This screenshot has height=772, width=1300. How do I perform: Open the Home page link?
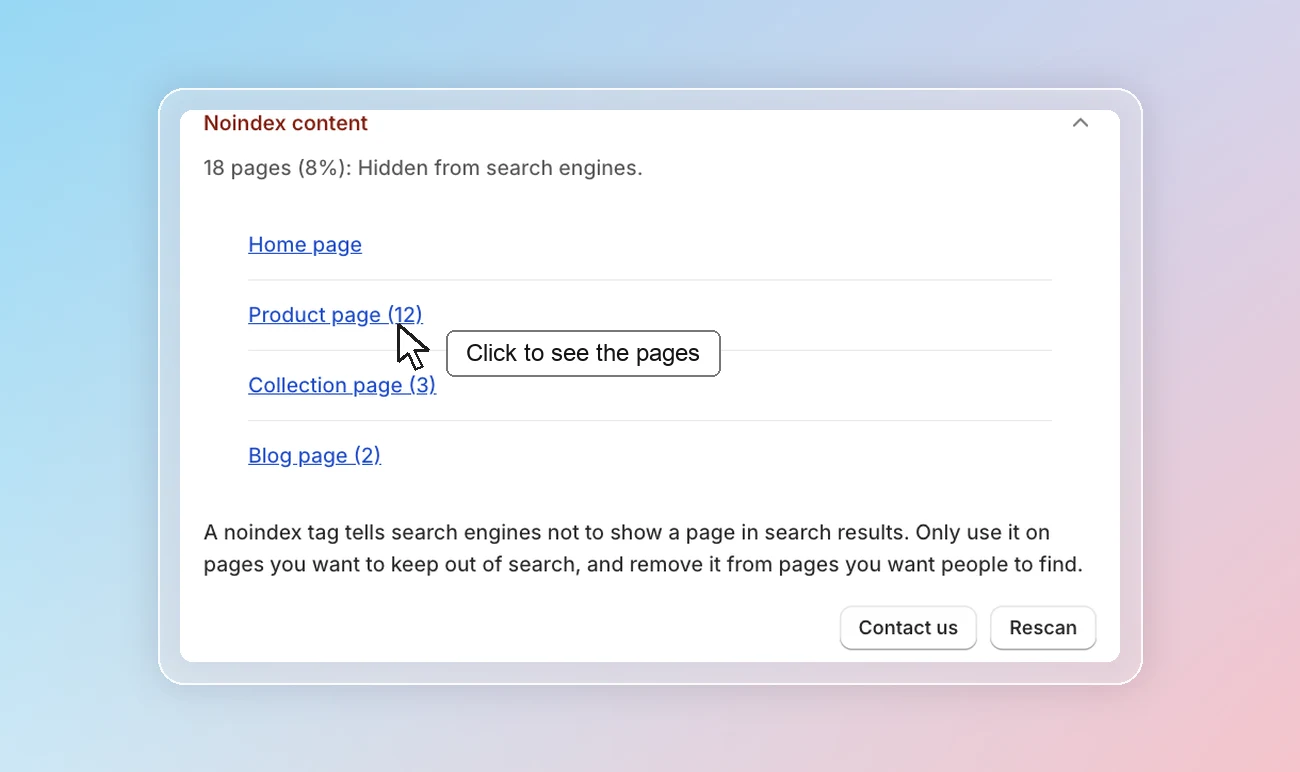click(x=305, y=245)
